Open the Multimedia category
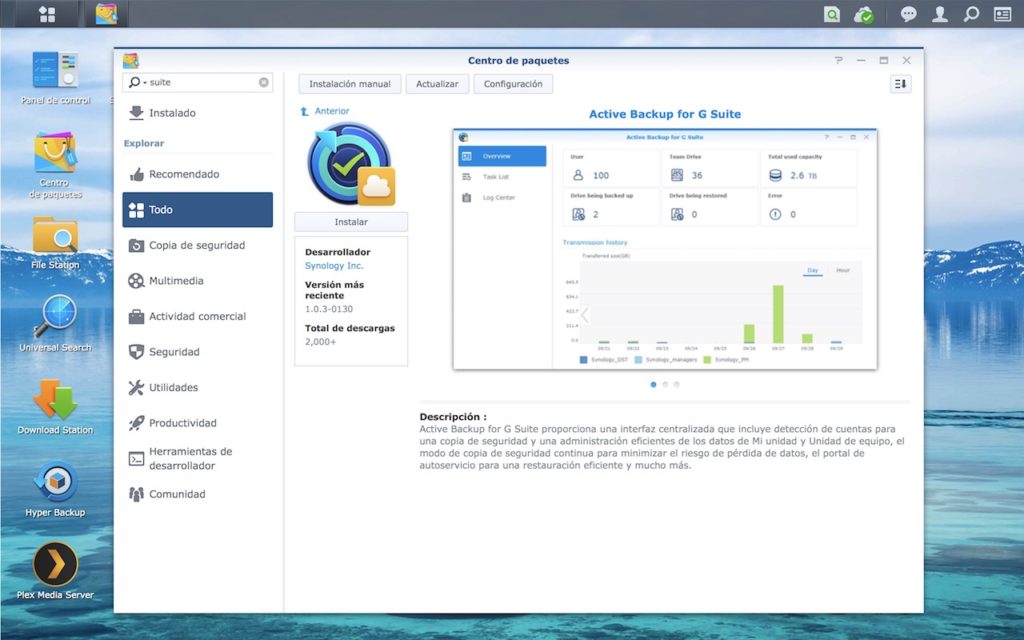 point(197,281)
